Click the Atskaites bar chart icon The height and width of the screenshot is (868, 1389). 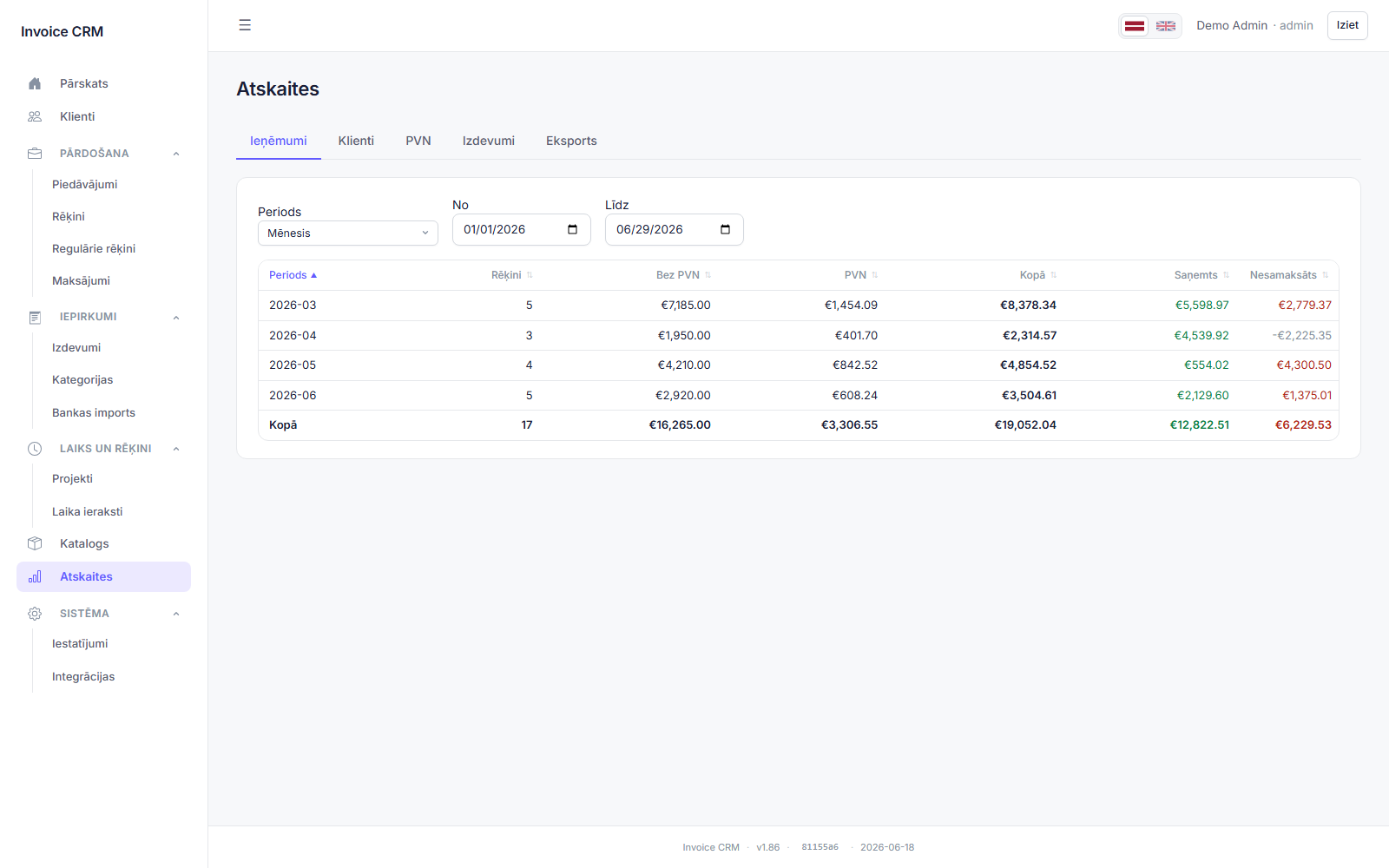35,576
